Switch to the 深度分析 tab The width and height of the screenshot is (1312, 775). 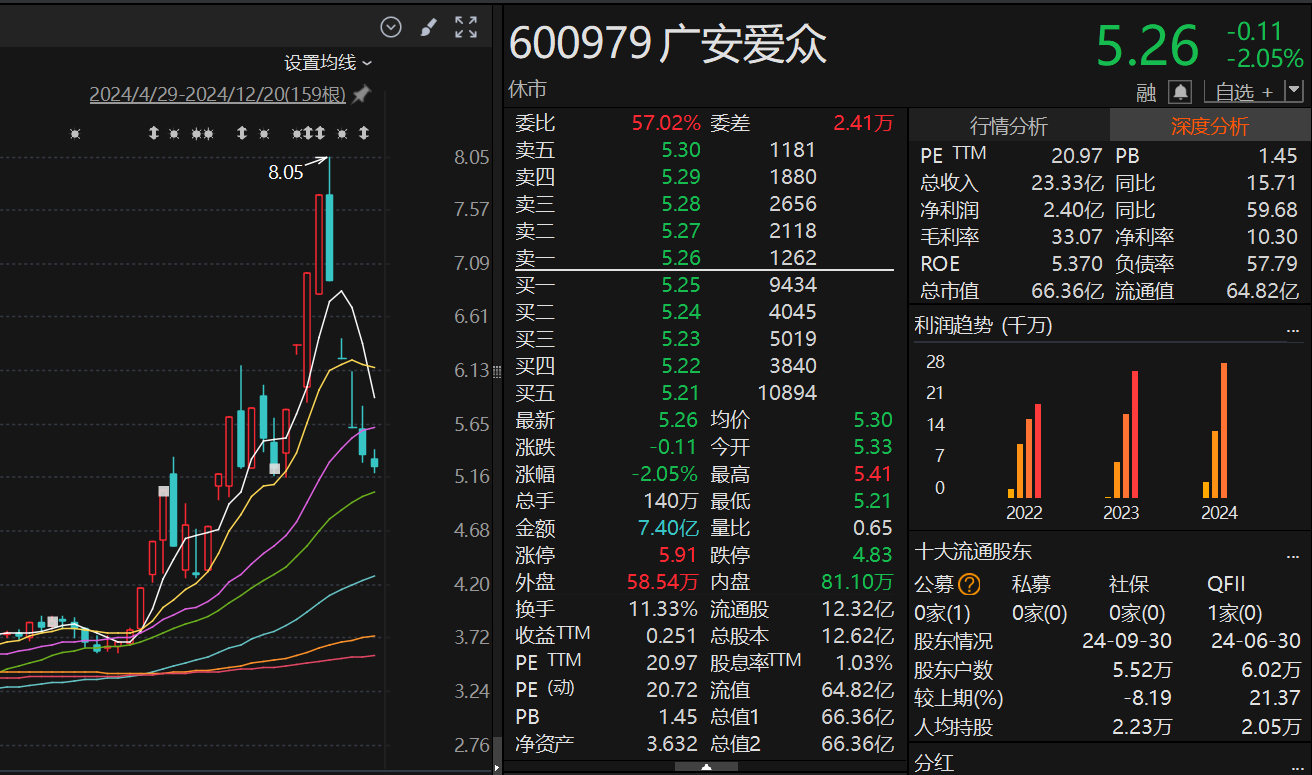pos(1210,126)
